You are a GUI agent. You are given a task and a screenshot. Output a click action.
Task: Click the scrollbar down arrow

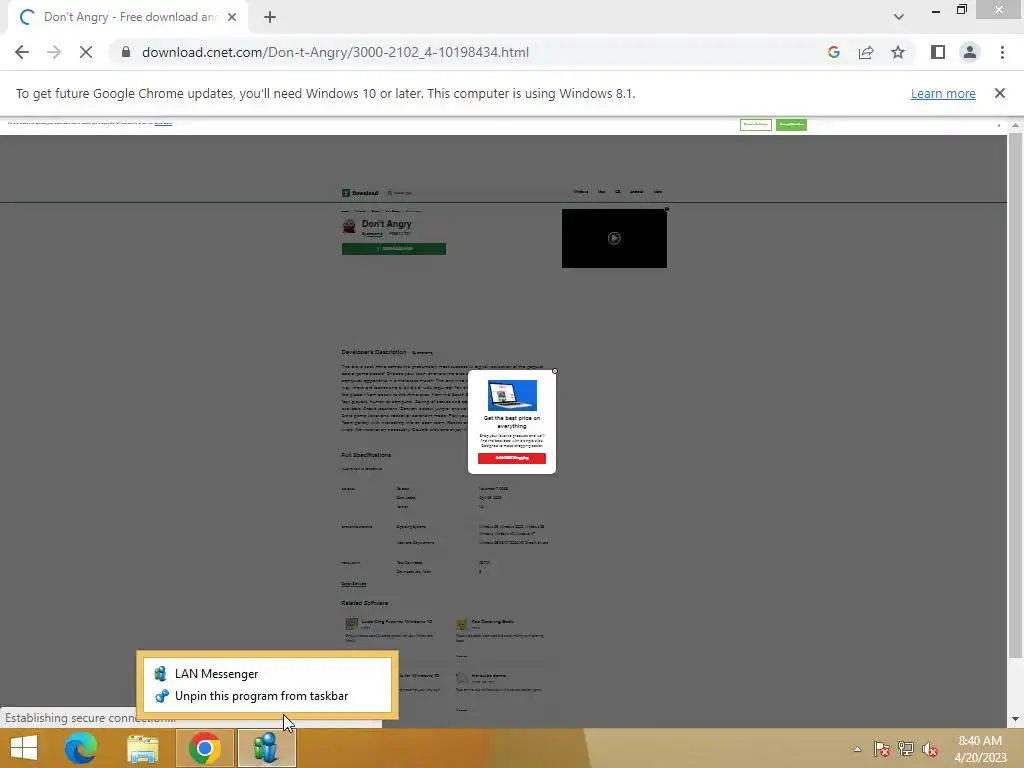(x=1015, y=719)
